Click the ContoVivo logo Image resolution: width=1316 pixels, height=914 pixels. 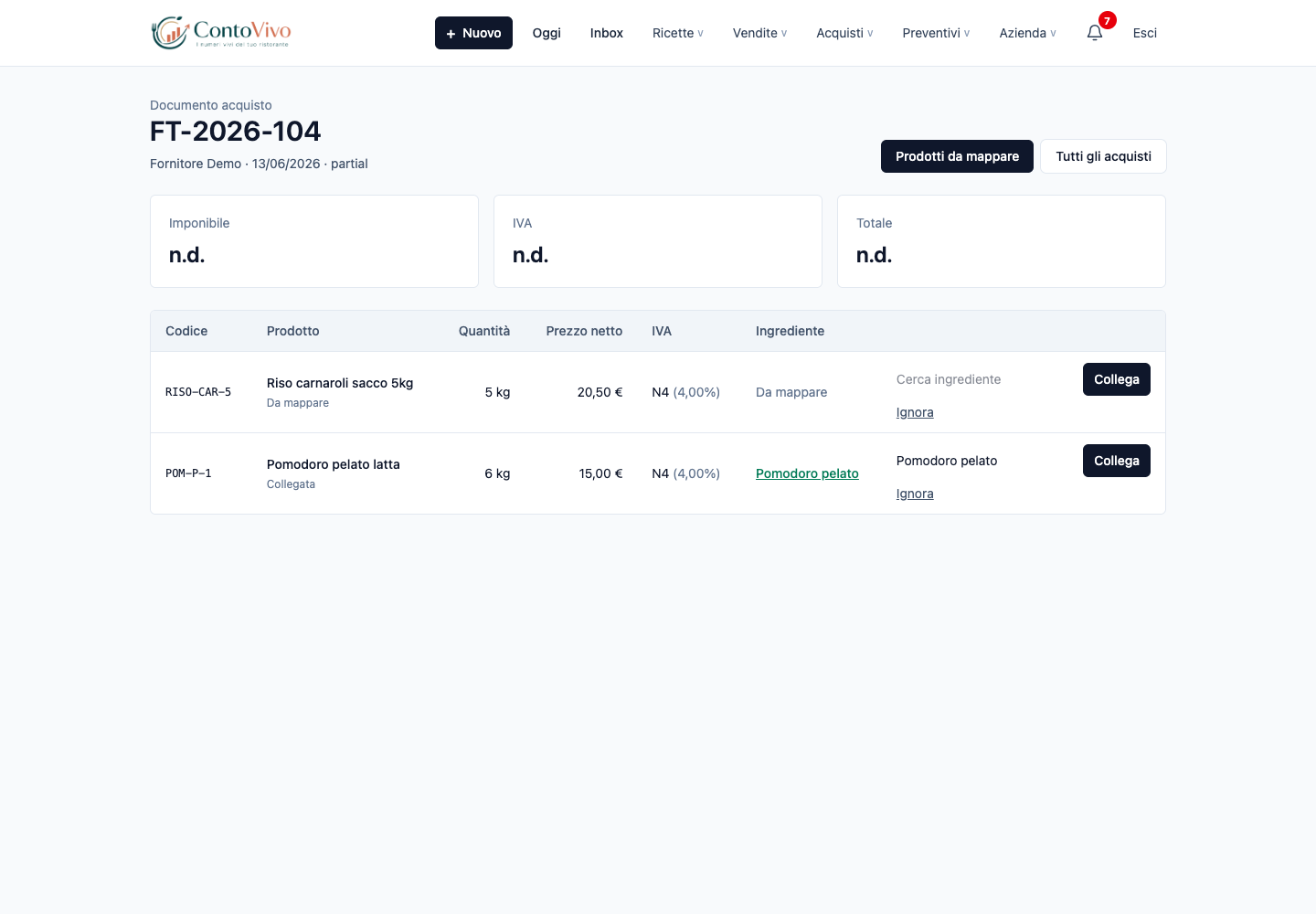coord(221,33)
